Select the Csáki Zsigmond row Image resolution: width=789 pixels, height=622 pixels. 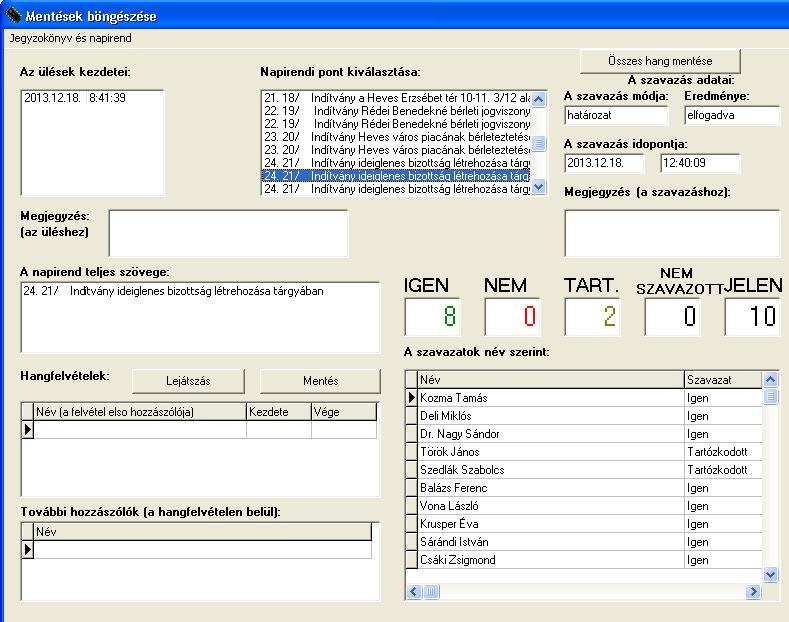(x=584, y=560)
